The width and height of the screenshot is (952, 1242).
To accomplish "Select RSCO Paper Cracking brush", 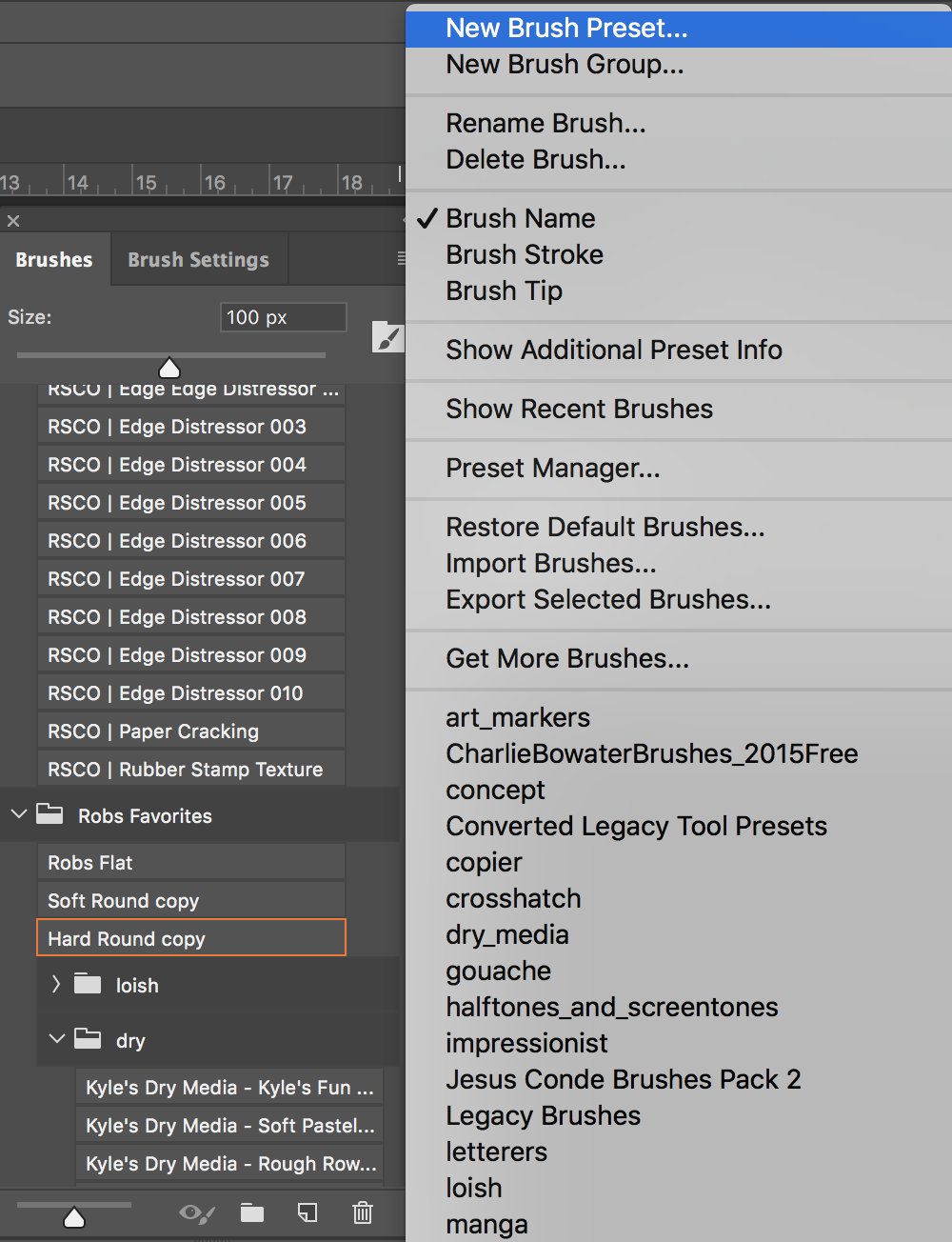I will tap(191, 731).
